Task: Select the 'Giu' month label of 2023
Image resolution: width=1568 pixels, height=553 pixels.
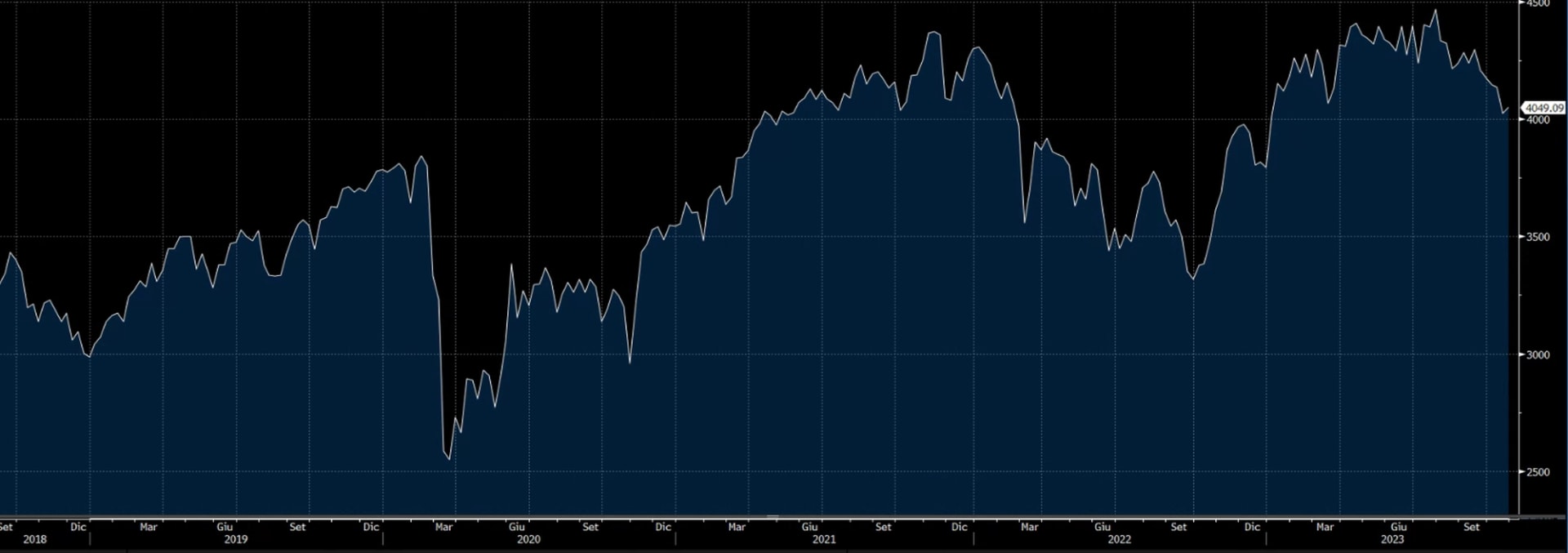Action: tap(1398, 527)
